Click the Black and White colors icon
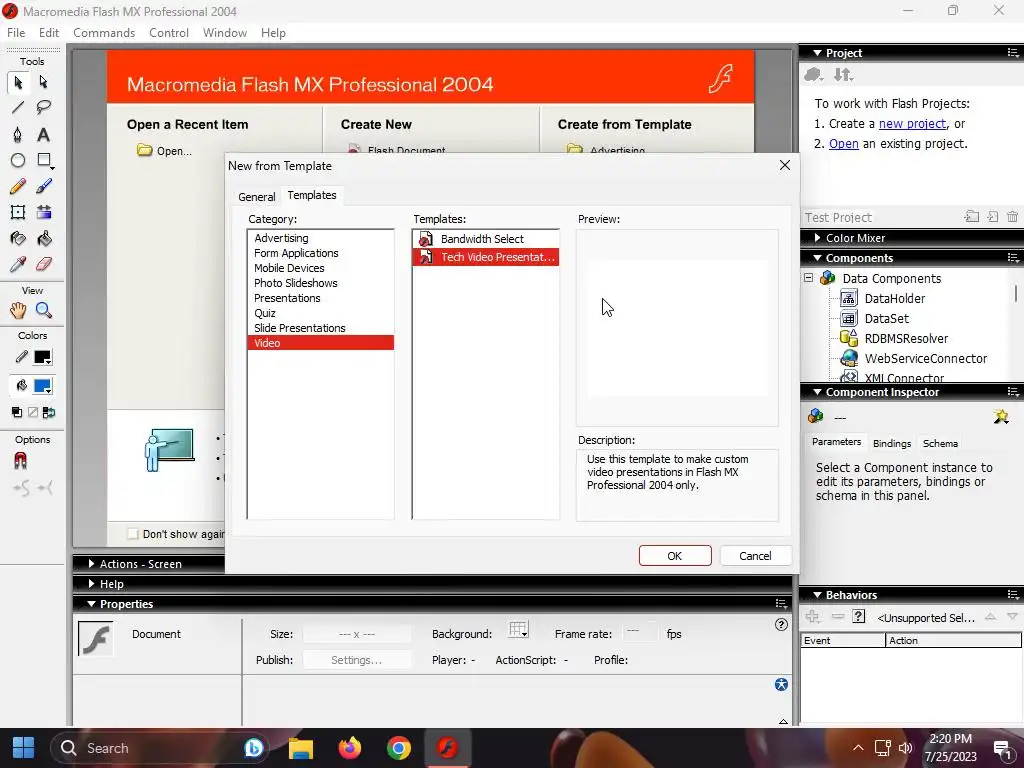The height and width of the screenshot is (768, 1024). 17,413
